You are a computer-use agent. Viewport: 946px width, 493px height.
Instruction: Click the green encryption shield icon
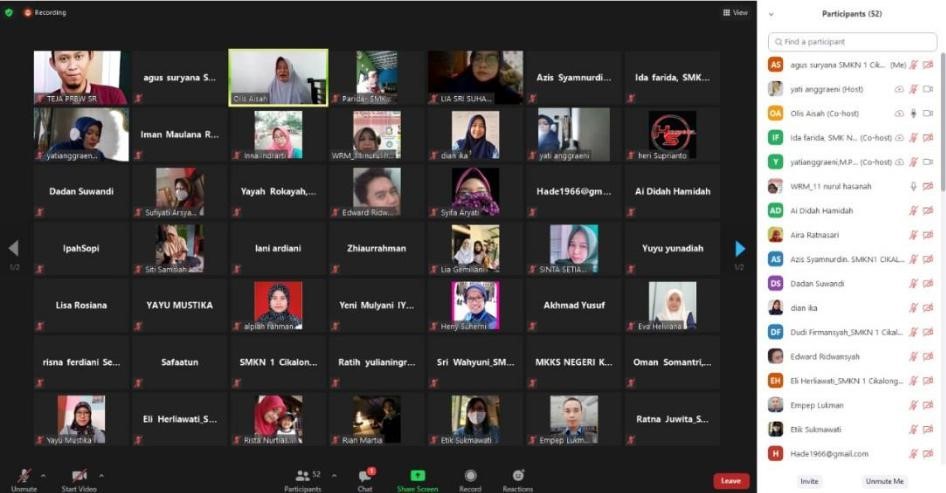click(x=9, y=13)
